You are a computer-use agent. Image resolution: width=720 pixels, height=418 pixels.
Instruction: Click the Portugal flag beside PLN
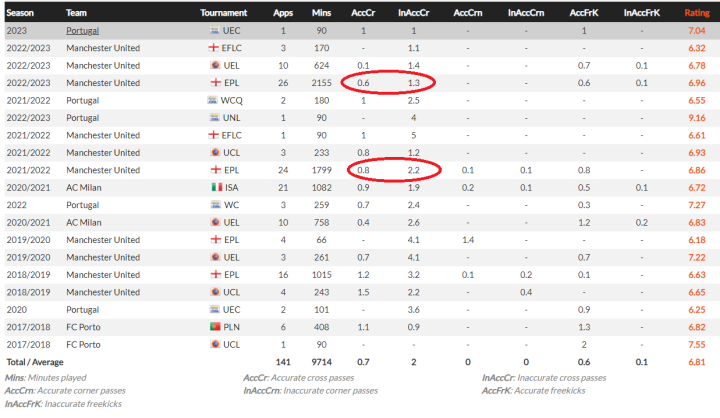(213, 327)
